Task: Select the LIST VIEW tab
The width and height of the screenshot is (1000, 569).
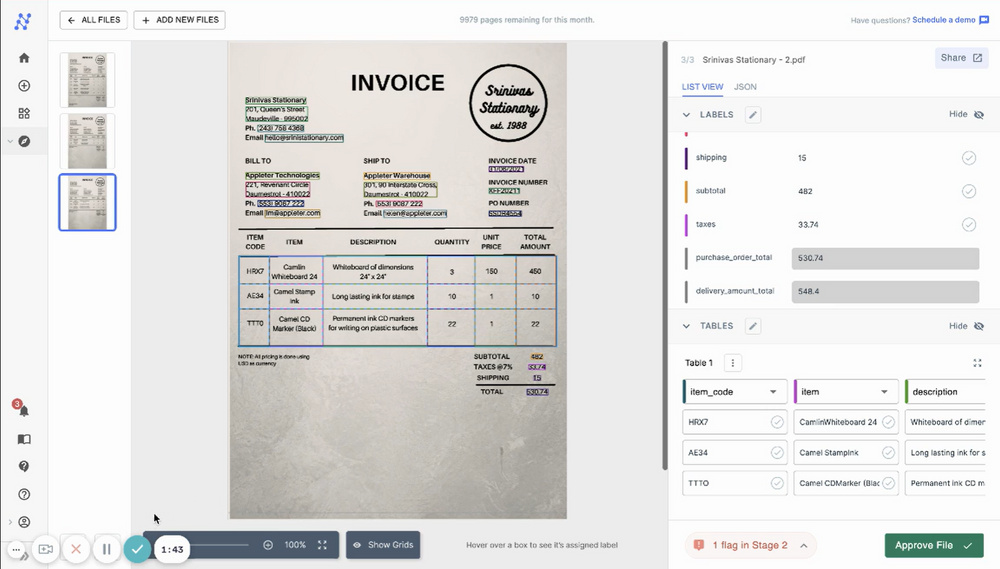Action: tap(702, 87)
